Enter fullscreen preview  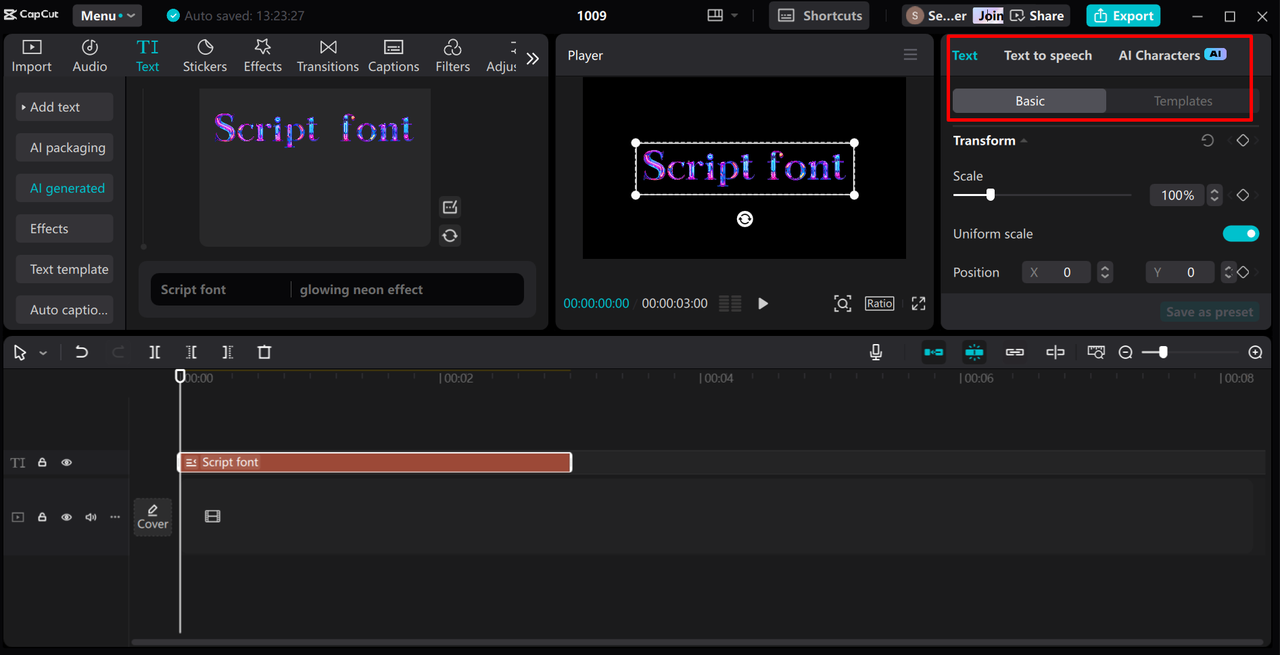pos(918,303)
